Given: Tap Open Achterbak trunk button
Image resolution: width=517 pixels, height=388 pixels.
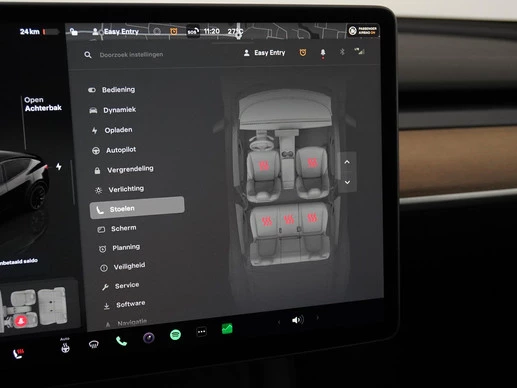Looking at the screenshot, I should point(43,104).
